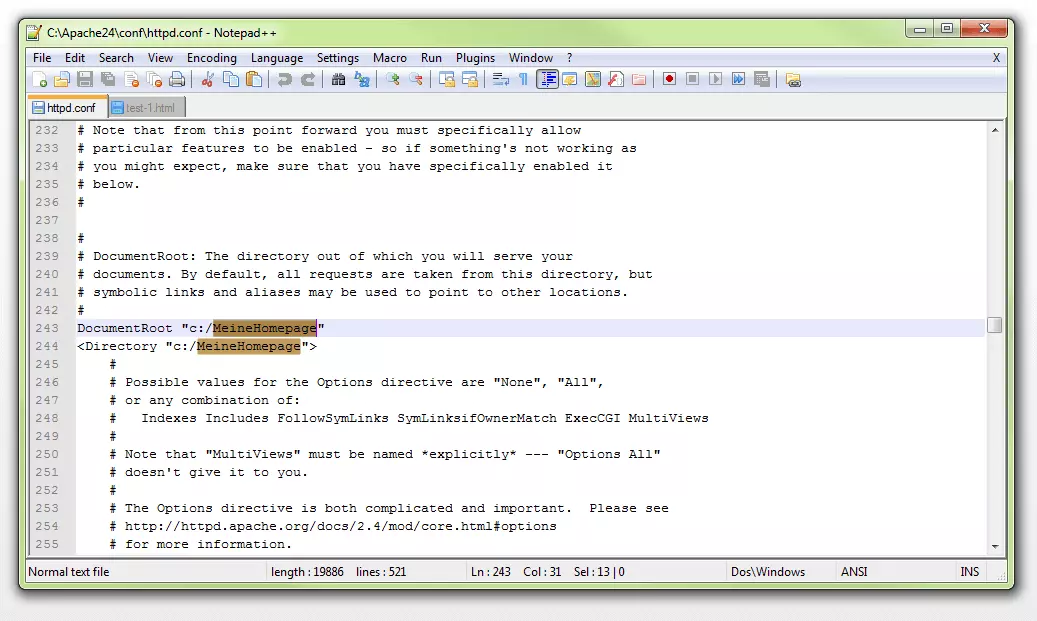Viewport: 1037px width, 621px height.
Task: Undo the last change with the Undo arrow
Action: click(284, 79)
